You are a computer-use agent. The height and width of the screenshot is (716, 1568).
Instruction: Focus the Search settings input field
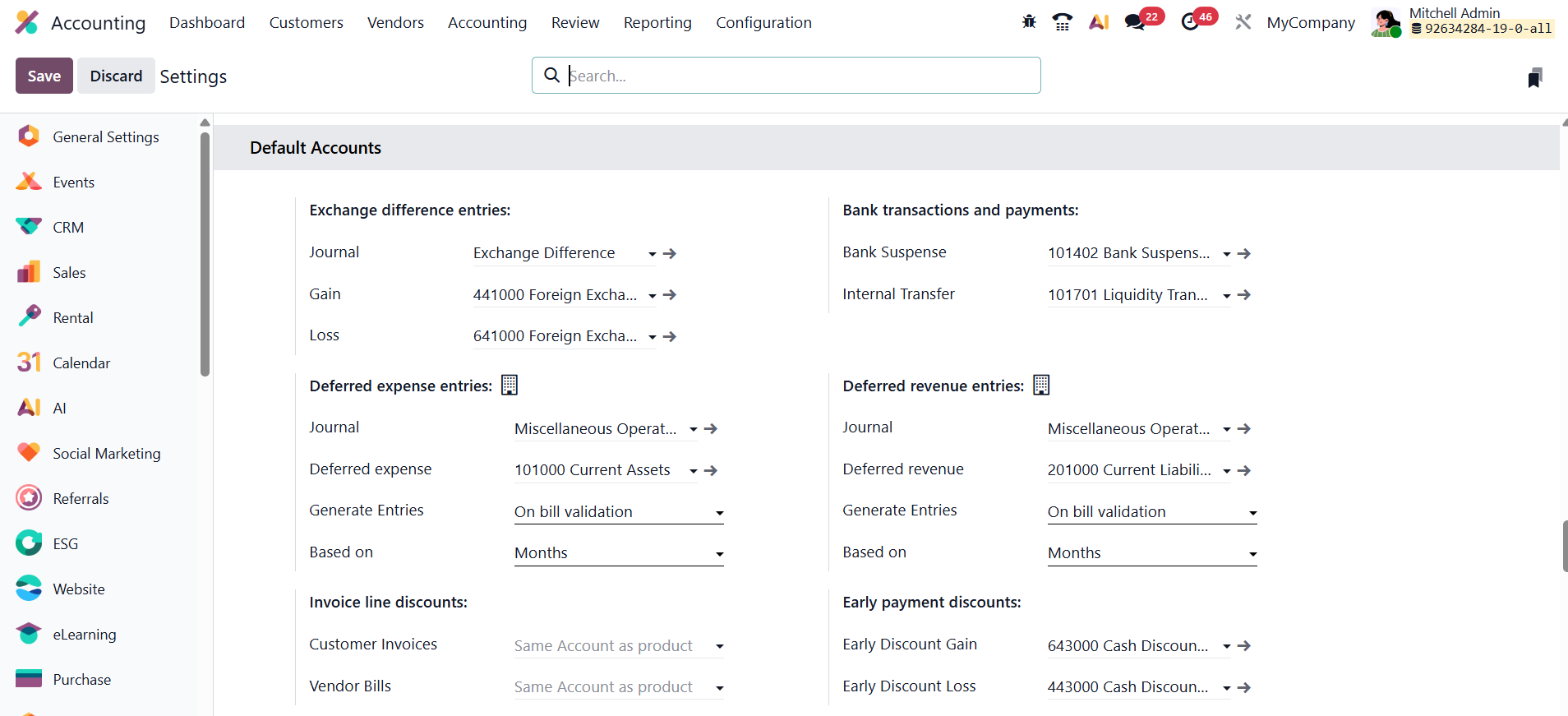pos(801,76)
